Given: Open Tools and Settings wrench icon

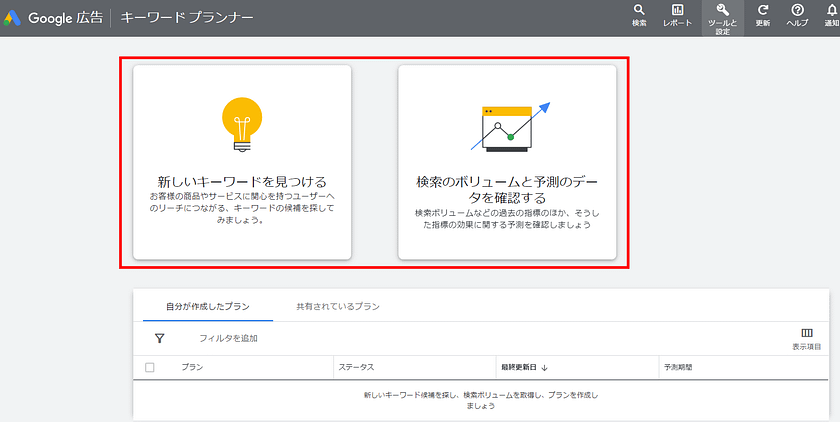Looking at the screenshot, I should [x=722, y=11].
